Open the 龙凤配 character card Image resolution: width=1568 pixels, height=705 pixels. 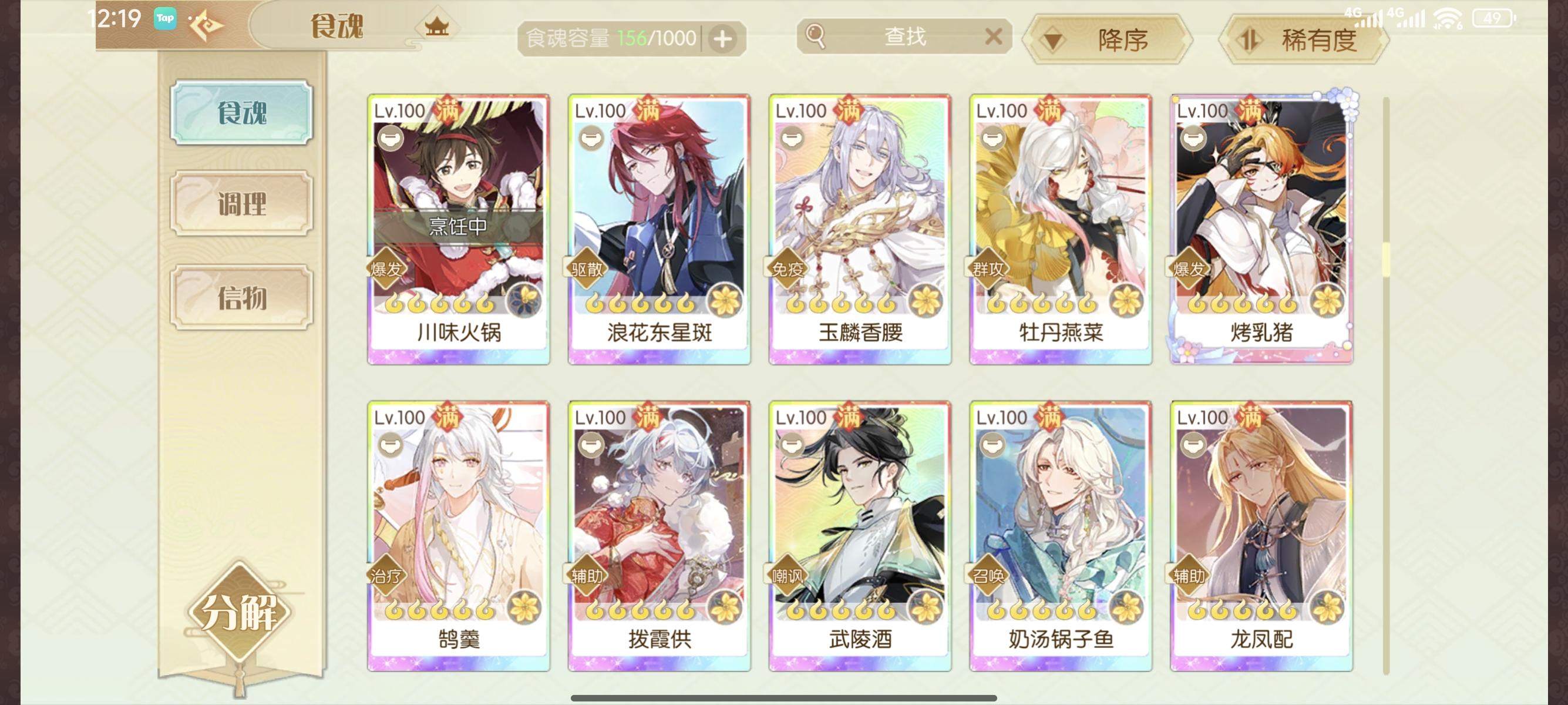[x=1261, y=536]
